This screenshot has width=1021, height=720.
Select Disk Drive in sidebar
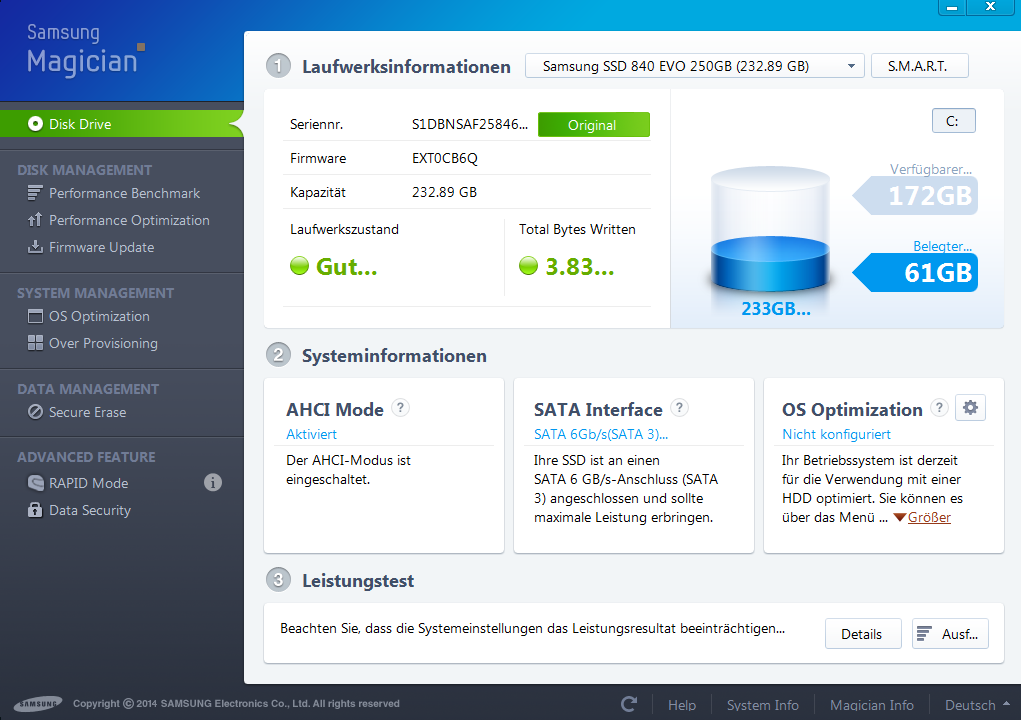pos(122,124)
